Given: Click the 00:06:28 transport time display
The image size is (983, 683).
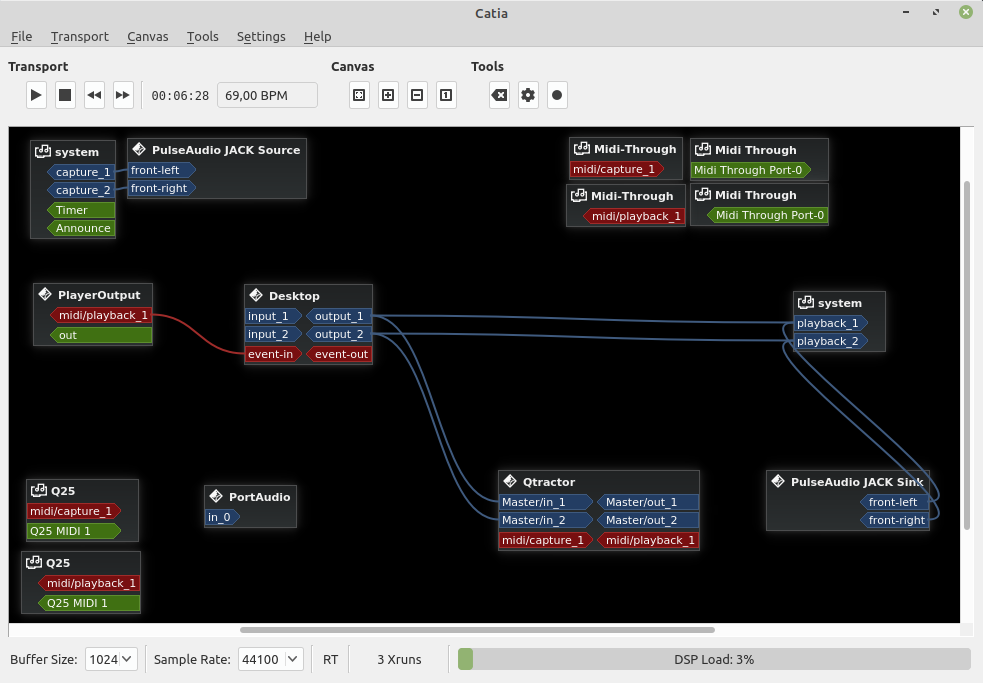Looking at the screenshot, I should click(180, 96).
